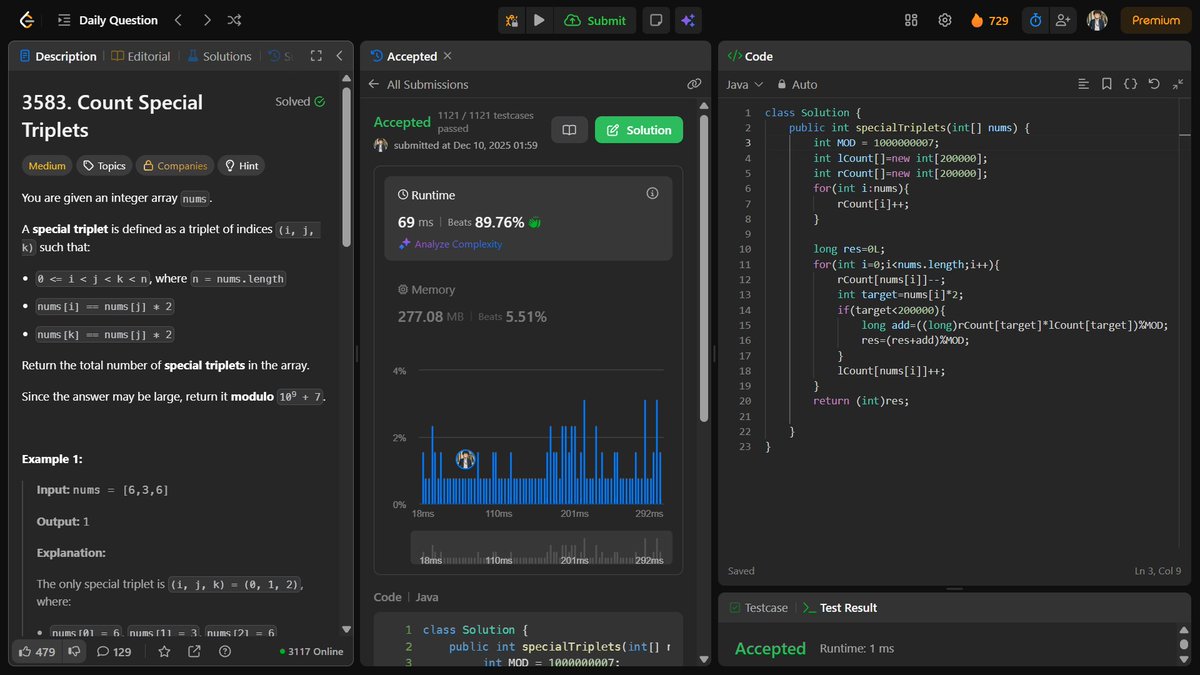Close the Accepted tab
1200x675 pixels.
click(x=447, y=56)
